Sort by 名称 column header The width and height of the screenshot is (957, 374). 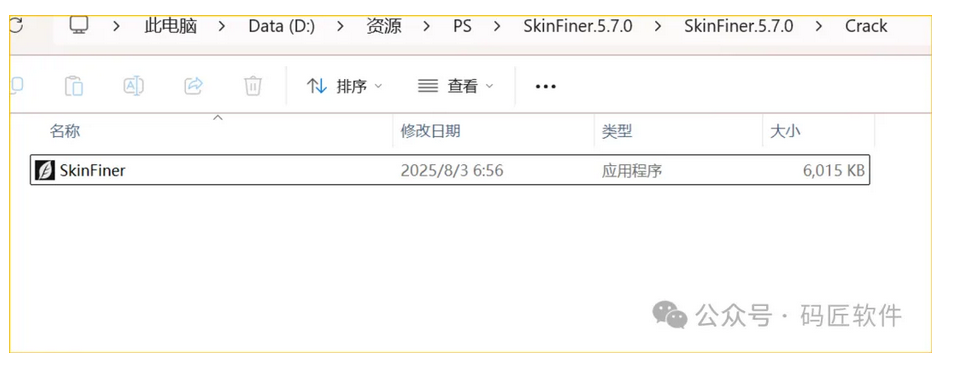[65, 131]
